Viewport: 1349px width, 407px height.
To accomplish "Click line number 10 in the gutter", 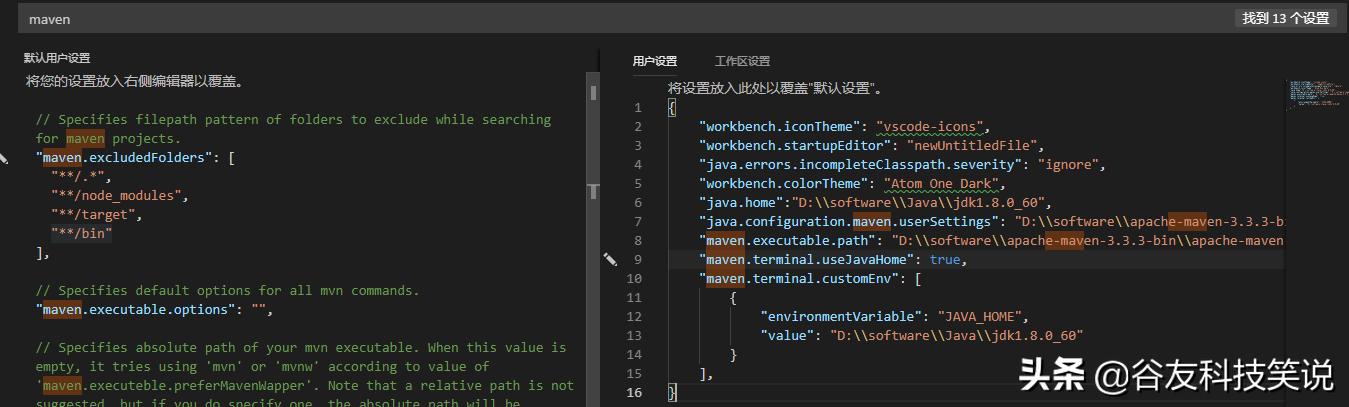I will pos(634,278).
